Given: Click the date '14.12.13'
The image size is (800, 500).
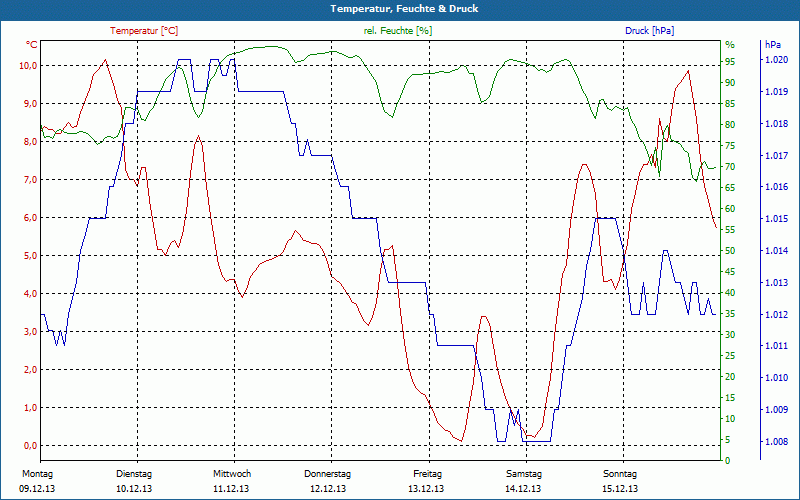Looking at the screenshot, I should click(523, 489).
